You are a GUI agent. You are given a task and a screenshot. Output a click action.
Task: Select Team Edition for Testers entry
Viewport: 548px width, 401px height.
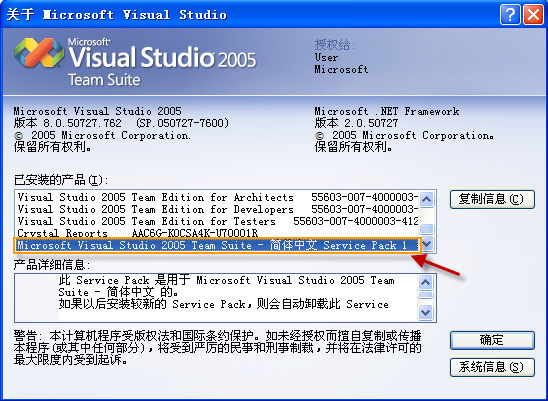point(217,221)
